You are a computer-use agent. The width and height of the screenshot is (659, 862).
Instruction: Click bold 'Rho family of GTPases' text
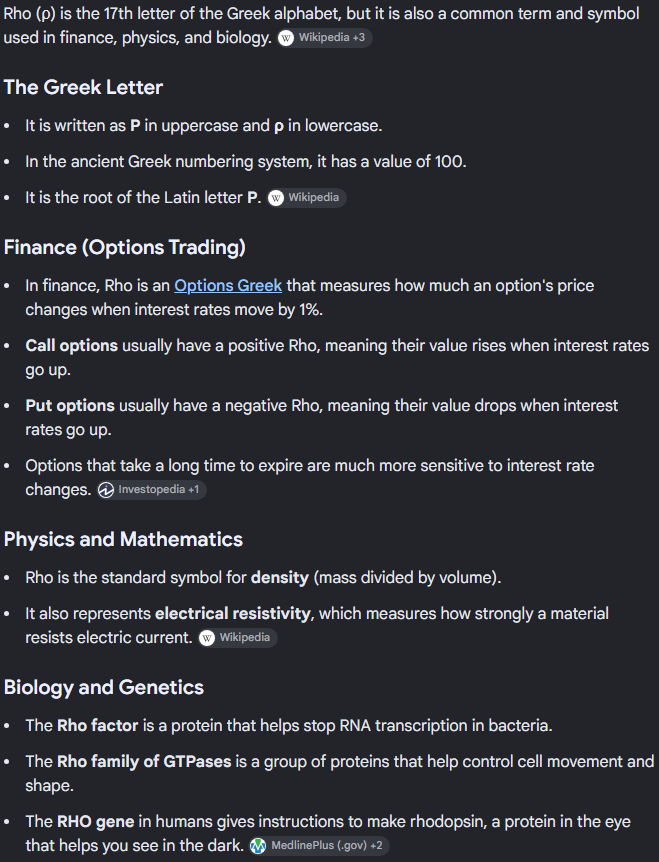(144, 761)
